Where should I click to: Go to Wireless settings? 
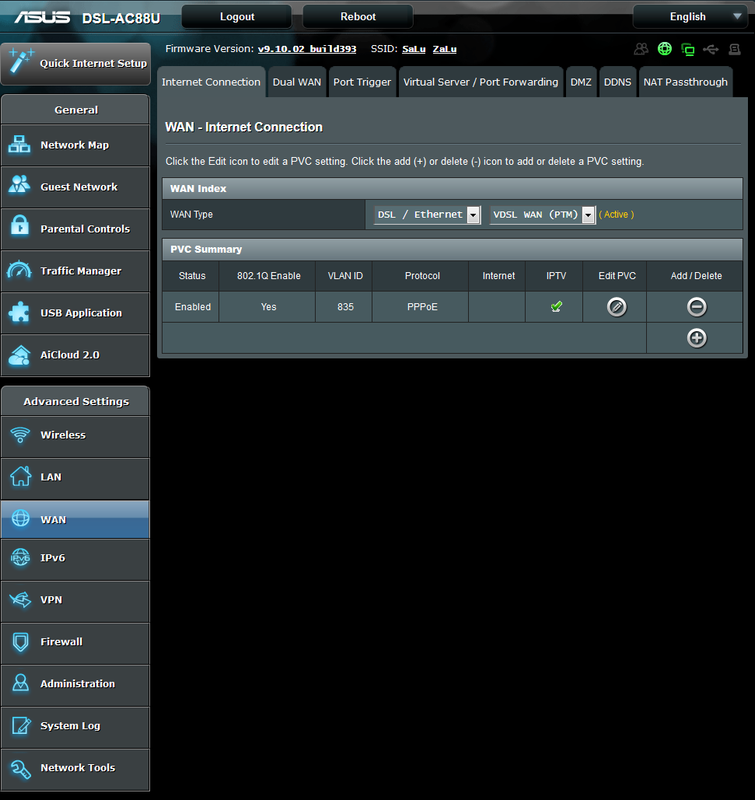point(75,436)
